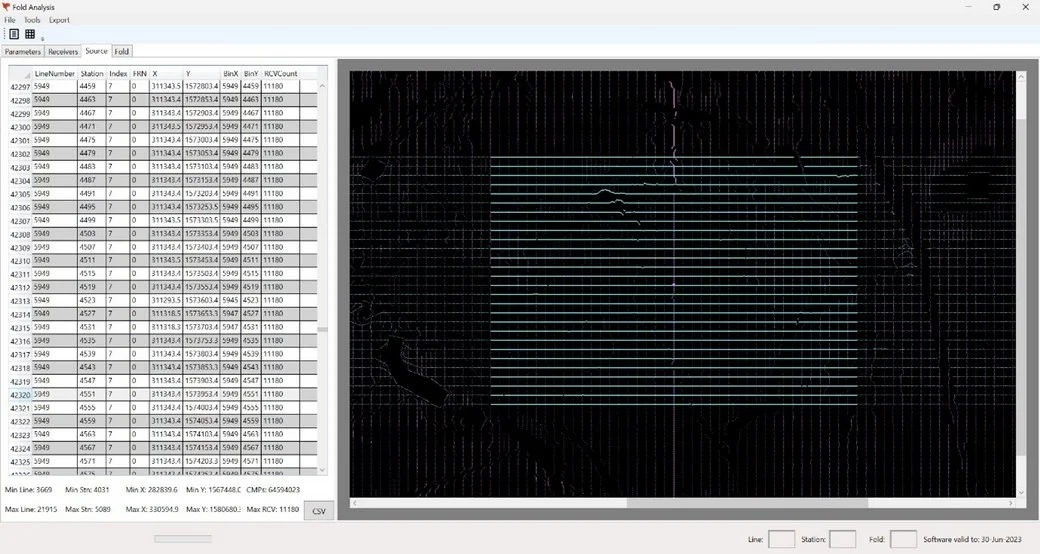This screenshot has width=1040, height=554.
Task: Open the Export menu
Action: click(59, 20)
